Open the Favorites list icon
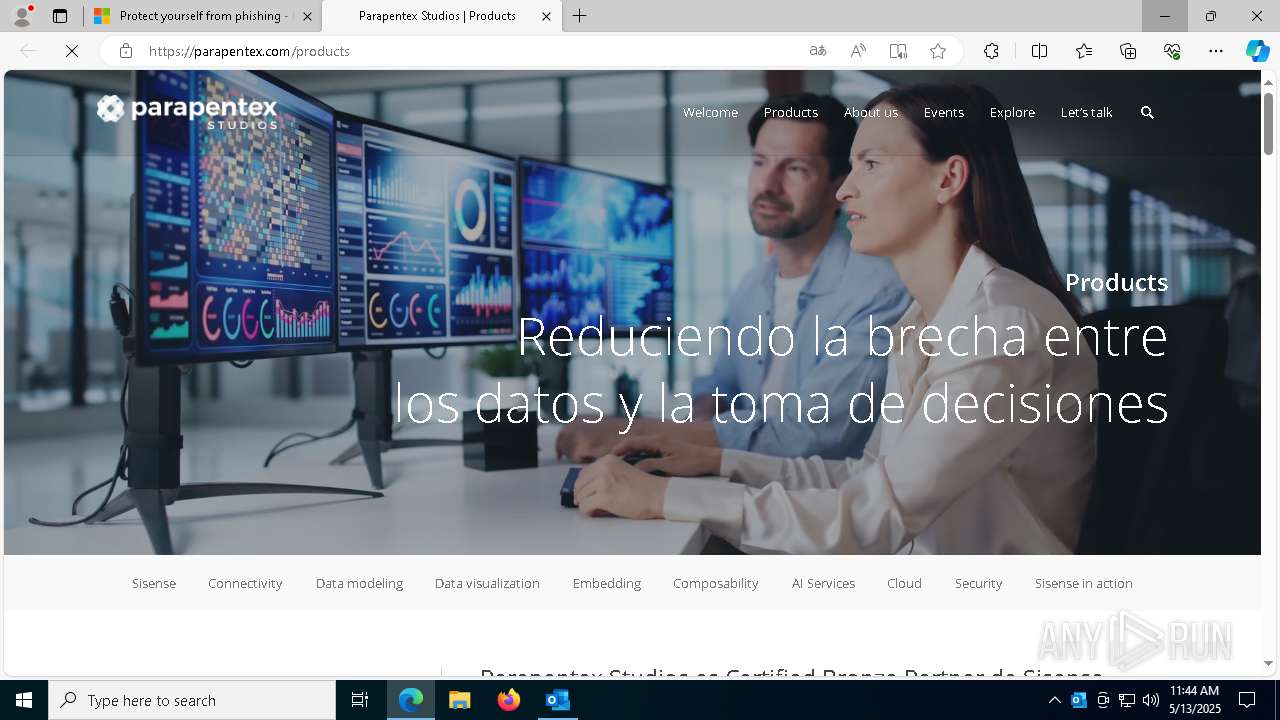Viewport: 1280px width, 720px height. pos(1084,51)
